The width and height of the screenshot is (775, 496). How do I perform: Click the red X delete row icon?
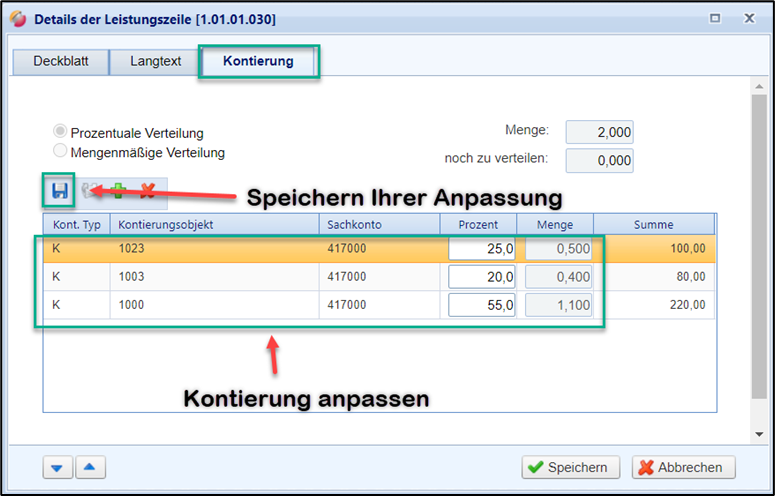click(147, 191)
